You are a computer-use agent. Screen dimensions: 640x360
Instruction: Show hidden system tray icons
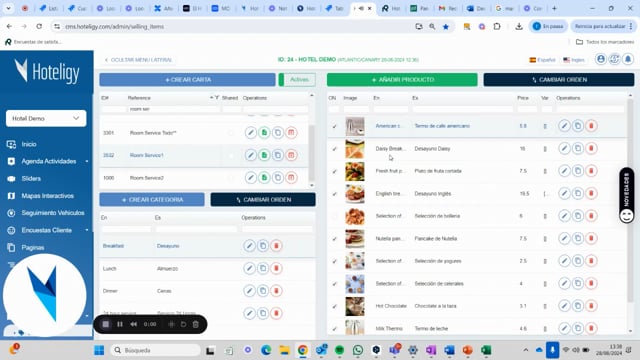[526, 350]
